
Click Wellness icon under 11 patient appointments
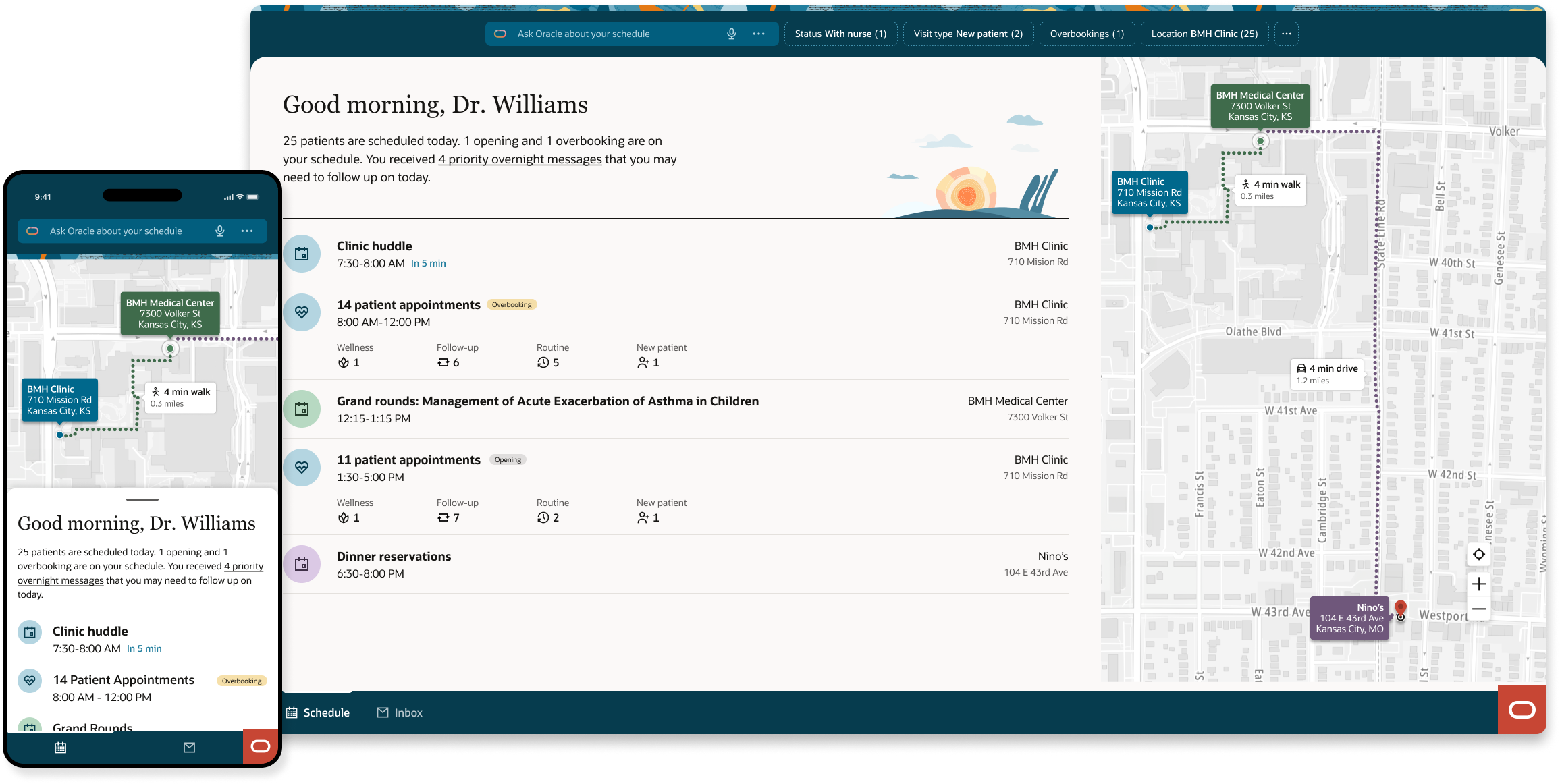pos(344,517)
